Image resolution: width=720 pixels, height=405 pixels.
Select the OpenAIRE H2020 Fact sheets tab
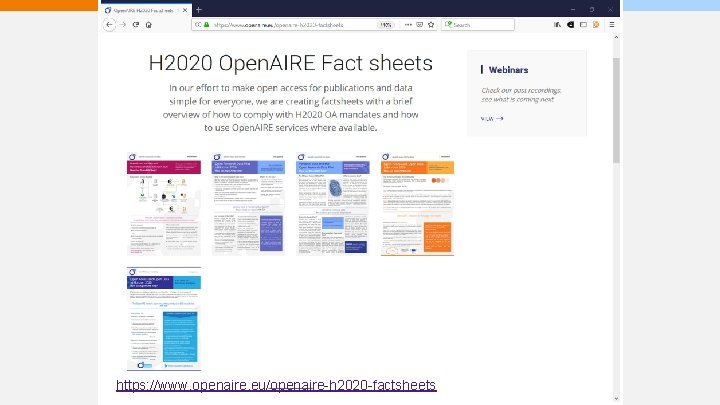tap(146, 10)
